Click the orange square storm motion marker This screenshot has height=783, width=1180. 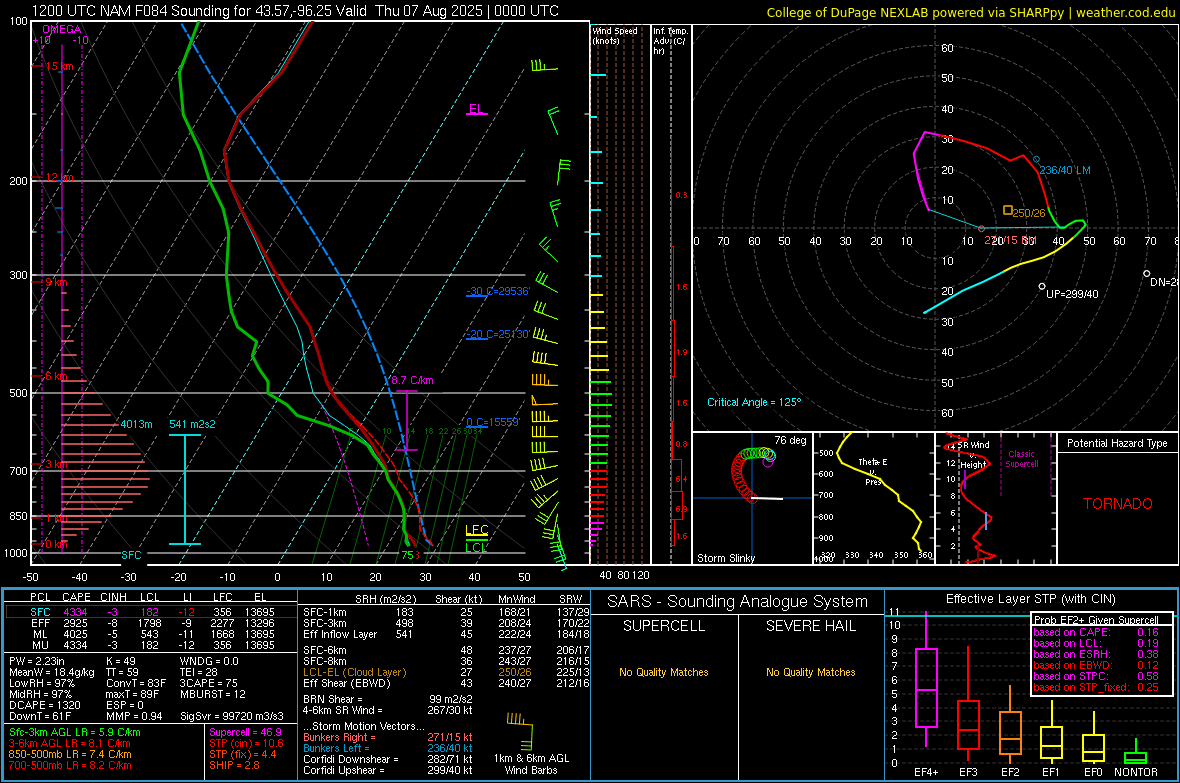[x=1008, y=210]
